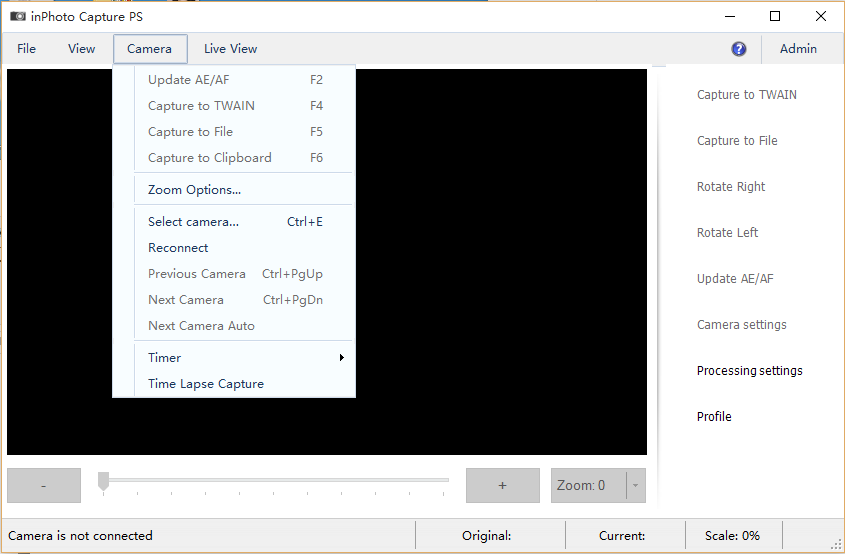Viewport: 845px width, 554px height.
Task: Click Rotate Left in side panel
Action: (x=727, y=233)
